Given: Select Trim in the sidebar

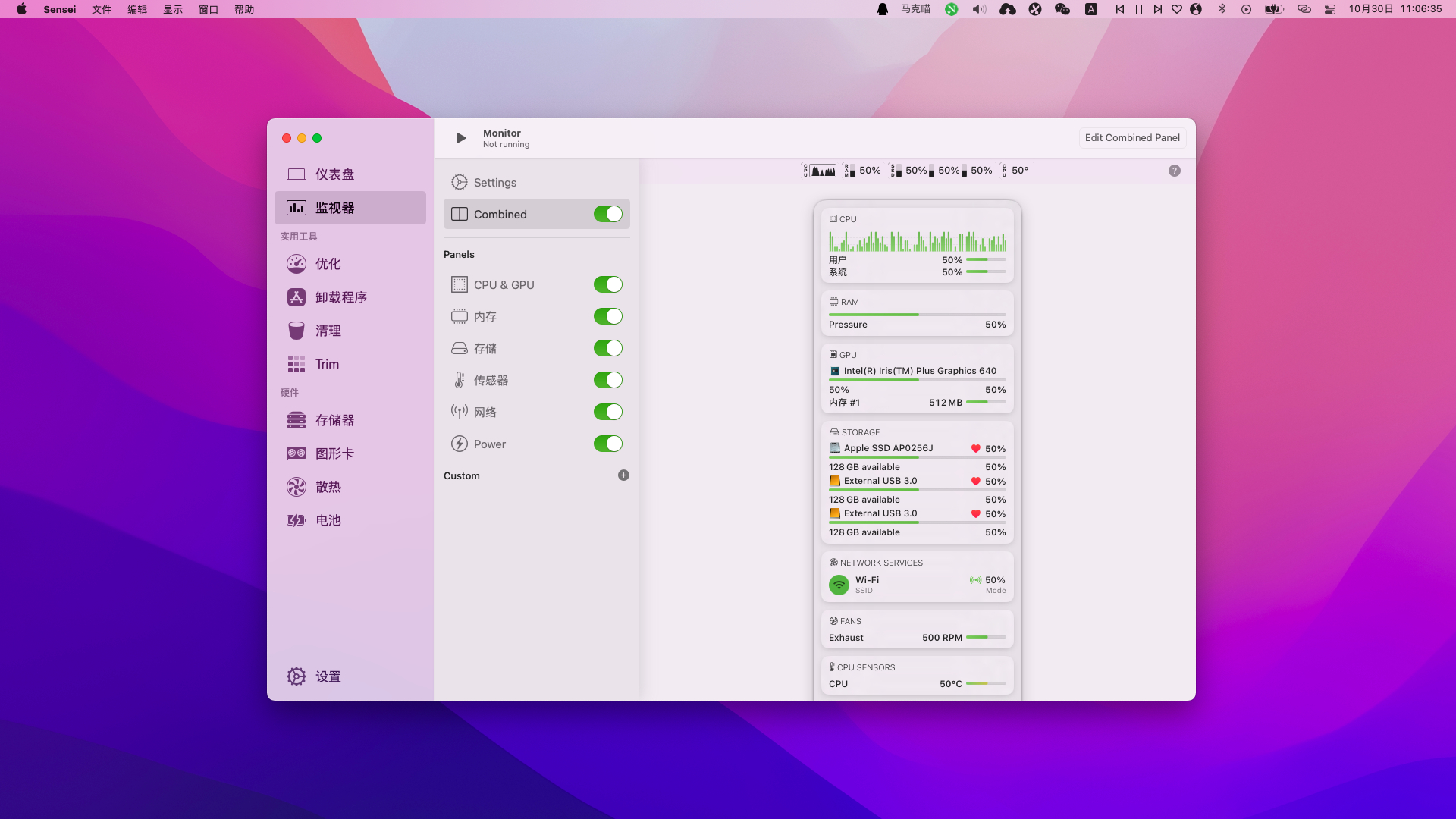Looking at the screenshot, I should coord(327,364).
